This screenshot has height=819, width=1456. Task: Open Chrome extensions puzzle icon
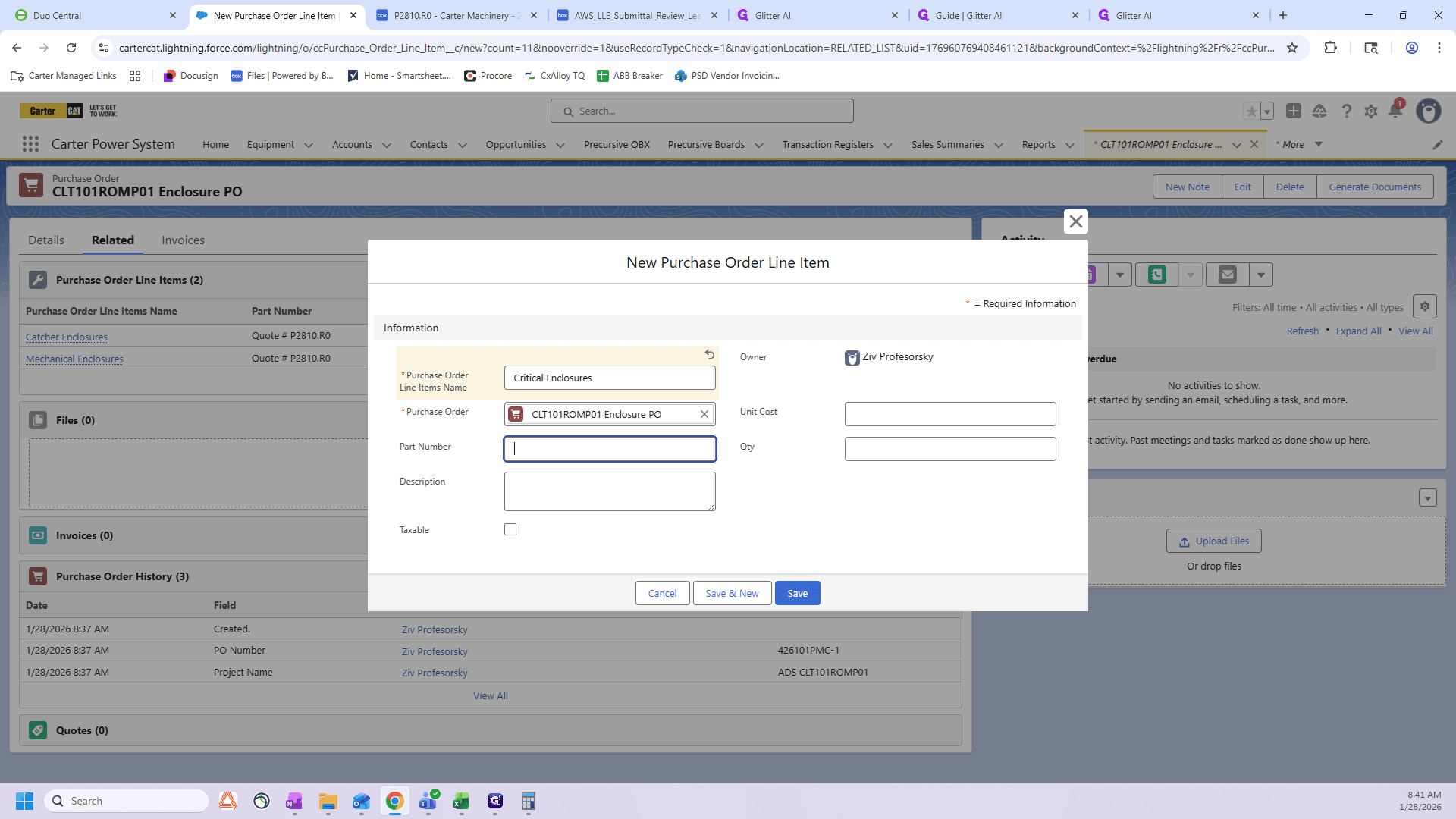pyautogui.click(x=1330, y=48)
